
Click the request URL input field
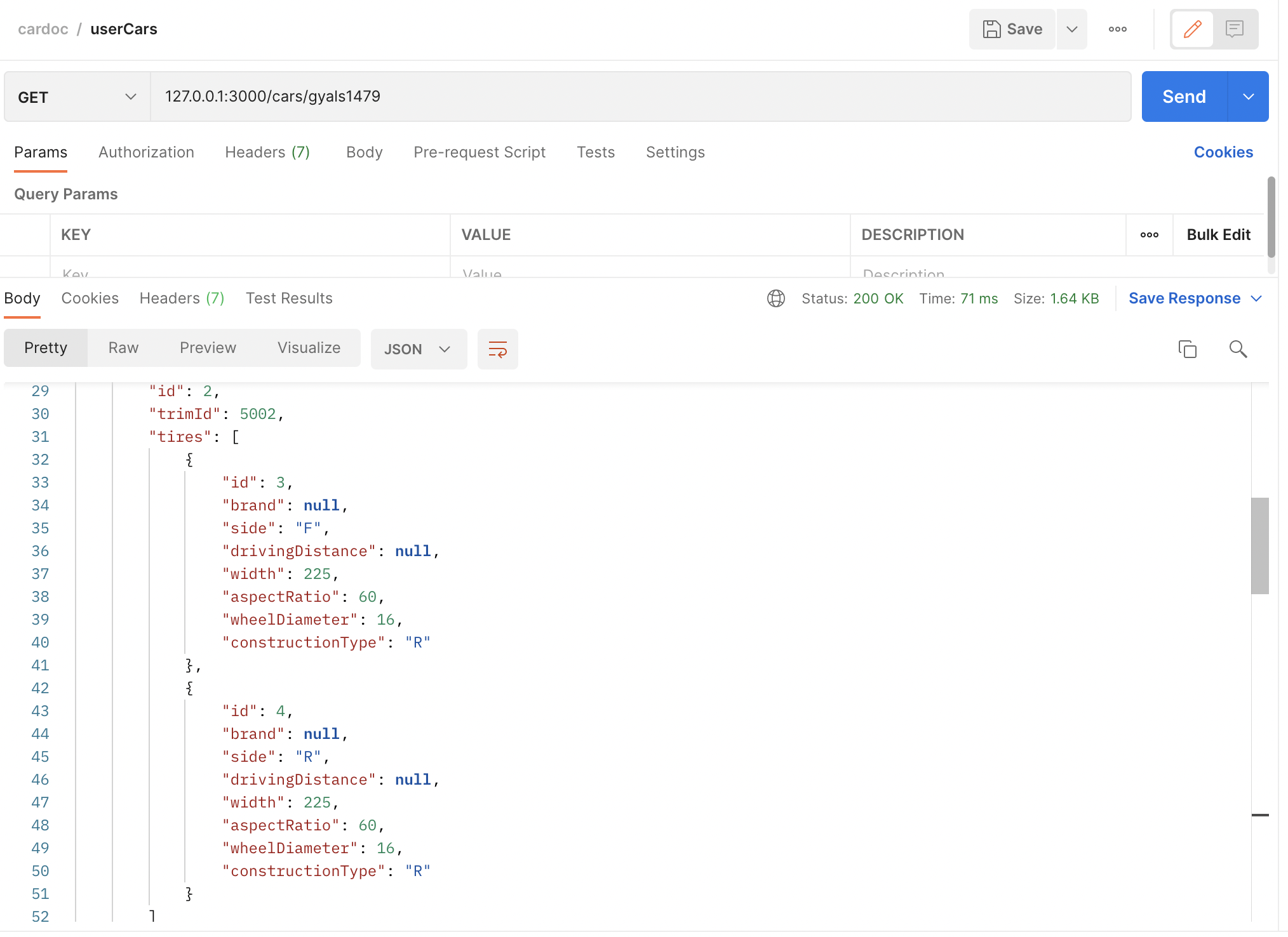640,96
